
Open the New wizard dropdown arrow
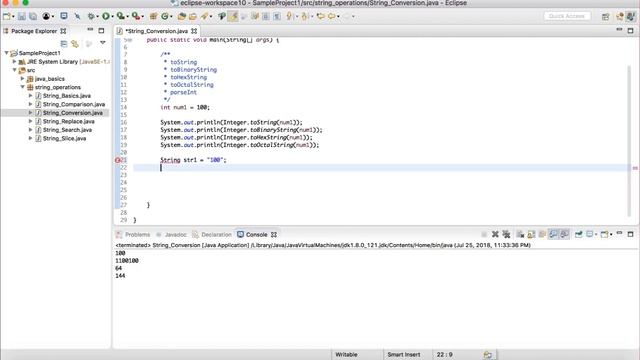[x=13, y=17]
